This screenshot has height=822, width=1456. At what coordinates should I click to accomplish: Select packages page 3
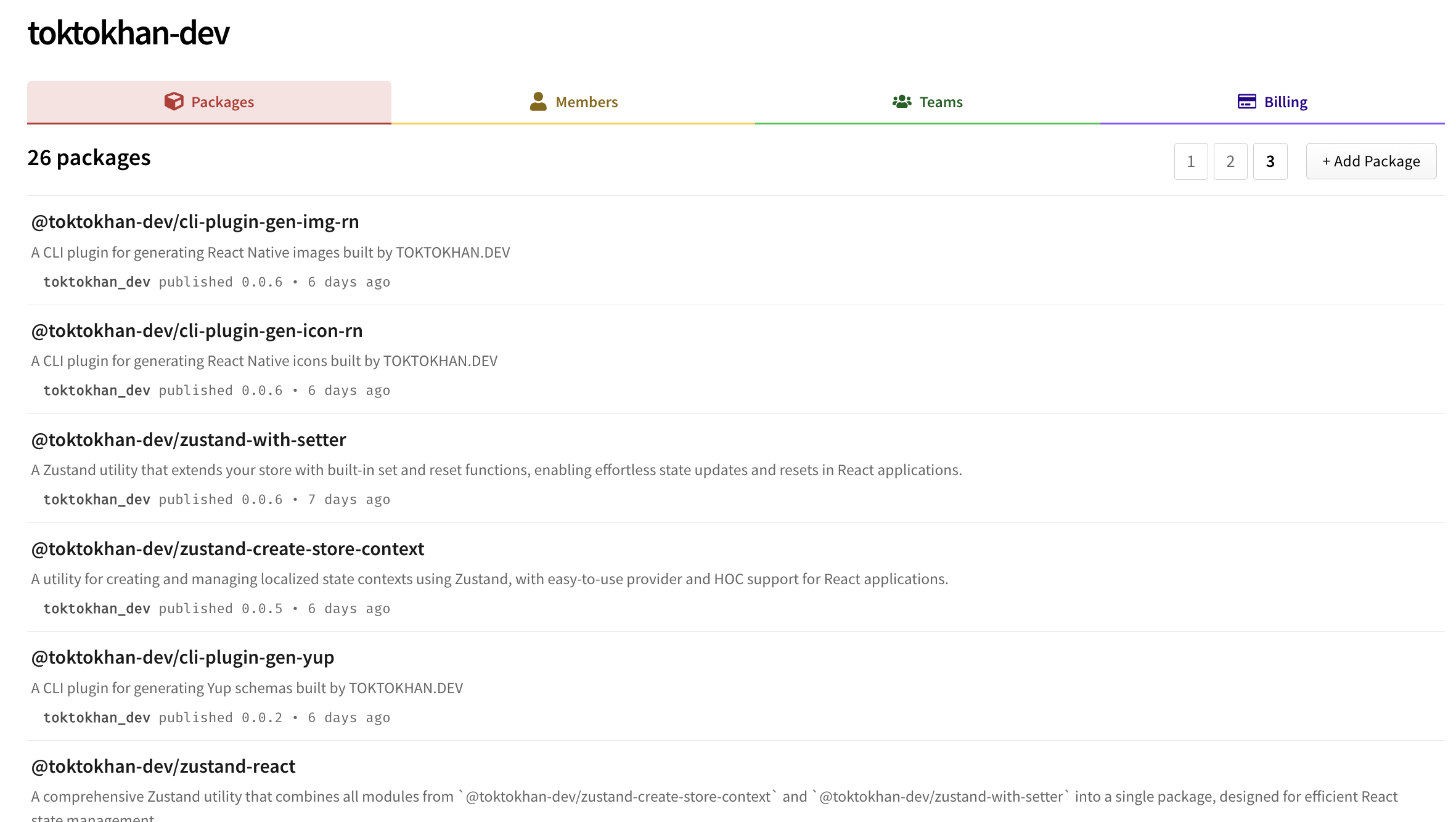click(1270, 161)
